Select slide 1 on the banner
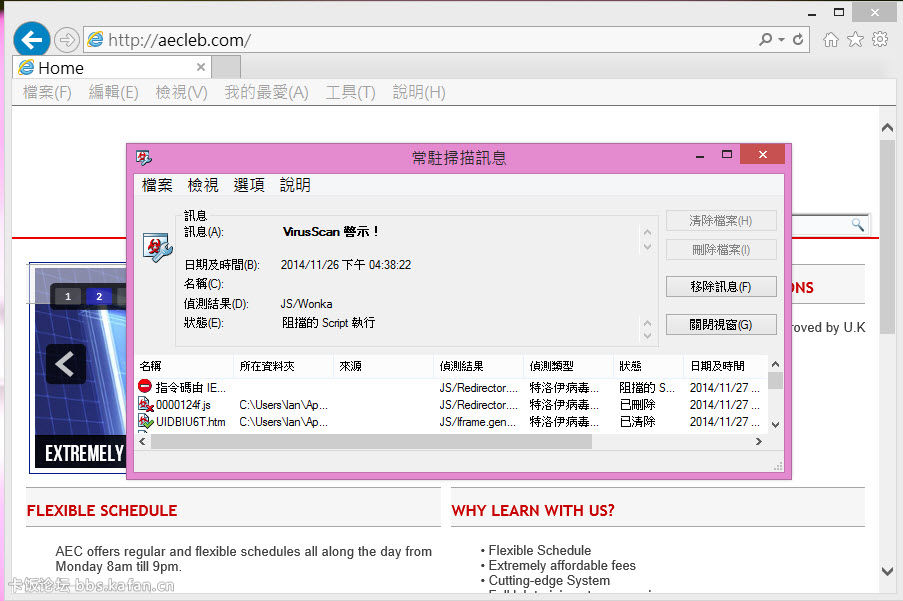 68,296
